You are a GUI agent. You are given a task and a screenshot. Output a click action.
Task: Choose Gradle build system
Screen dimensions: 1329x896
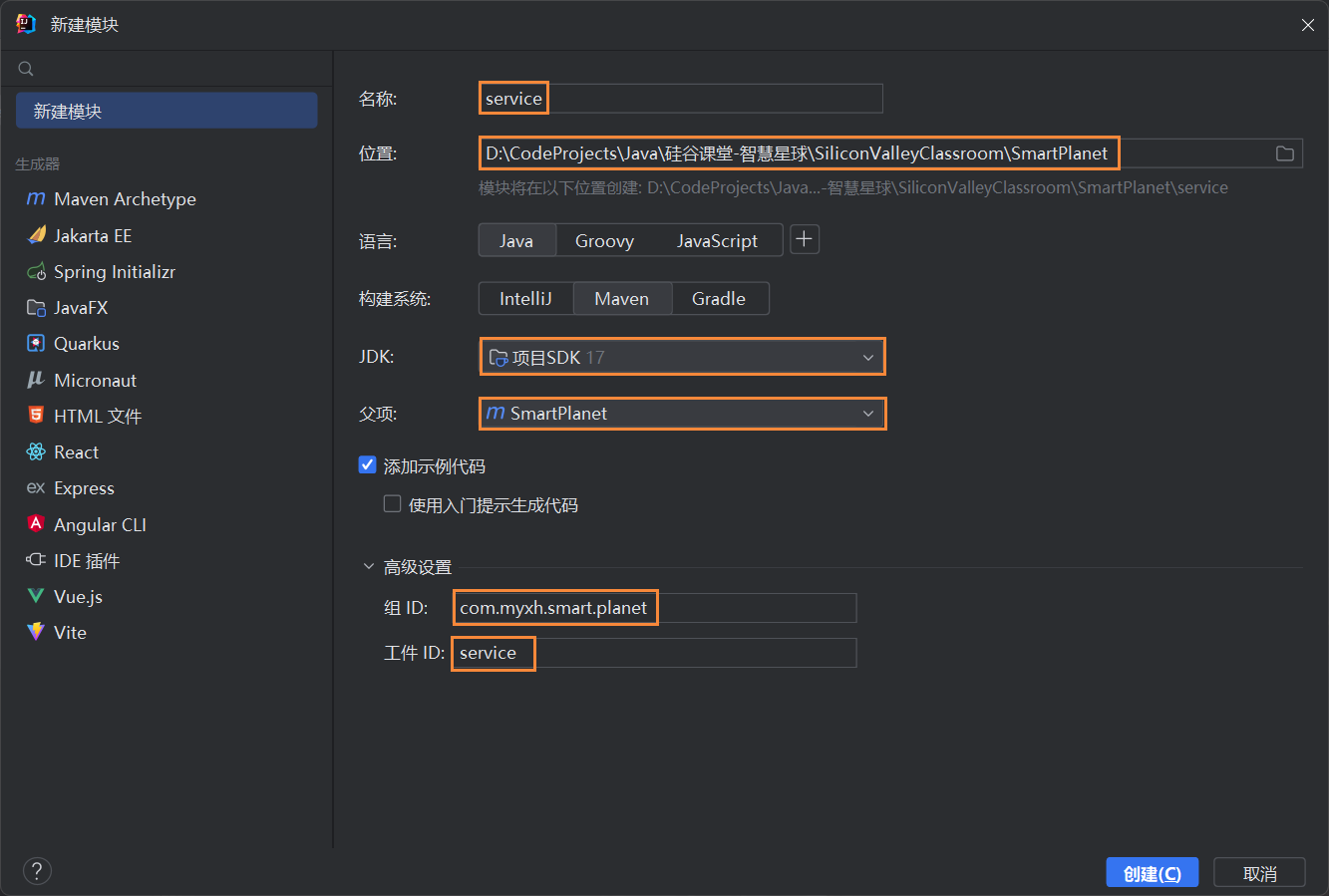[719, 298]
